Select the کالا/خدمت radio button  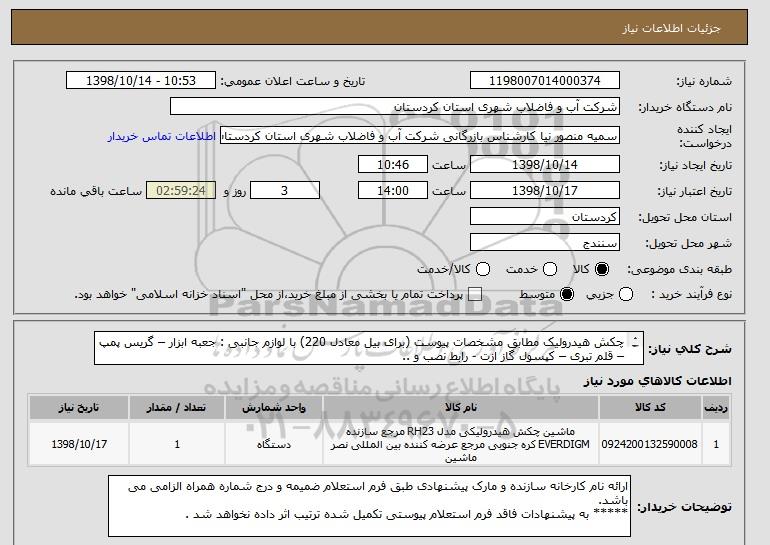point(483,269)
